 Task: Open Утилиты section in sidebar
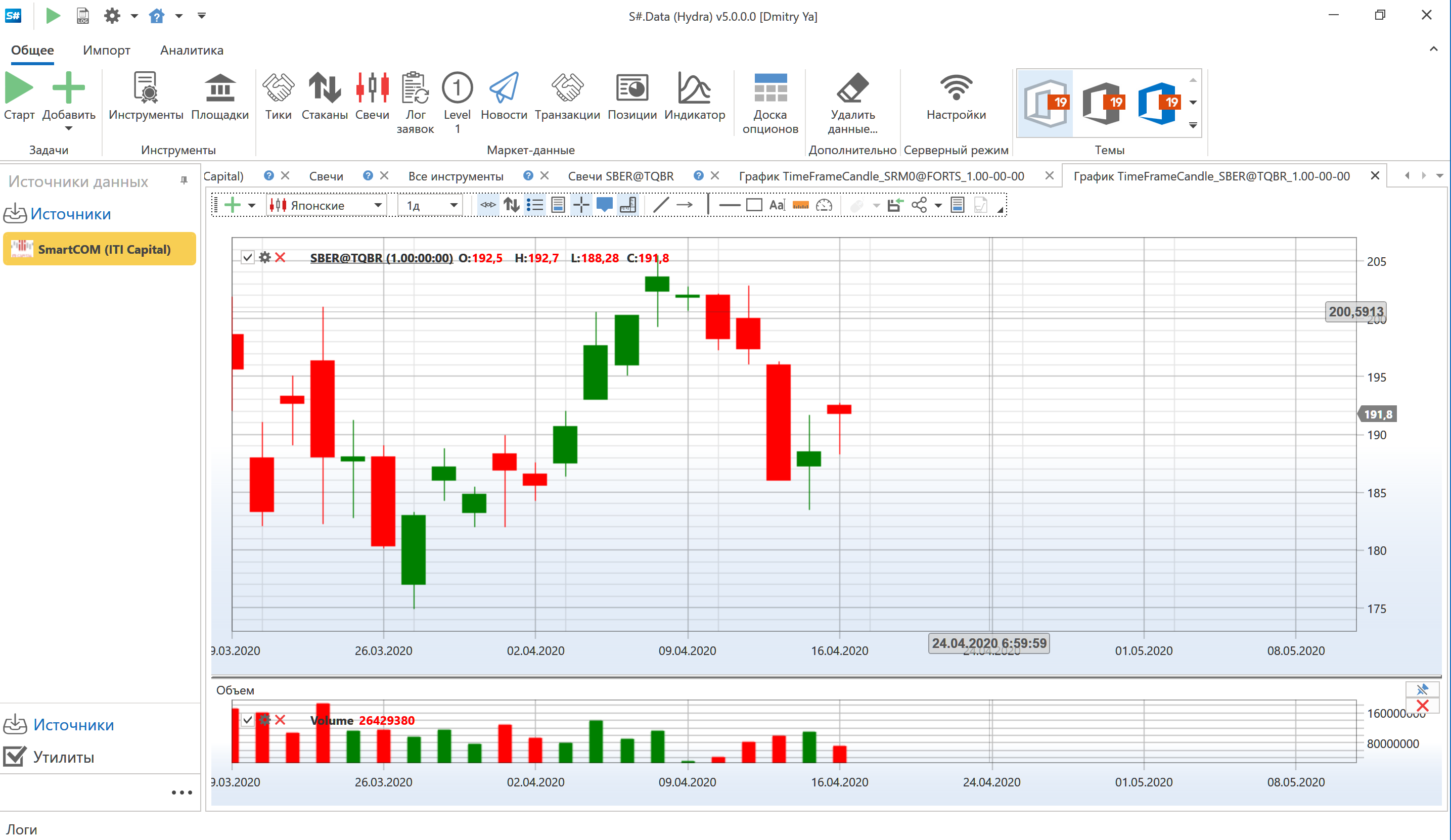(x=63, y=757)
